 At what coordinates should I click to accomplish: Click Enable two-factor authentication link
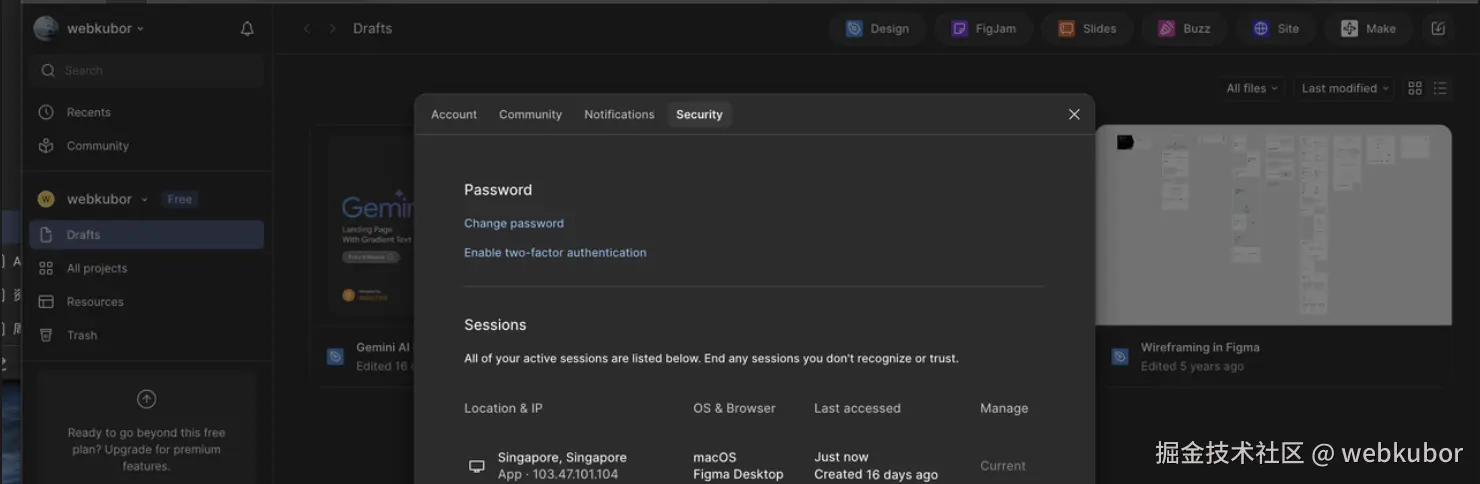555,253
